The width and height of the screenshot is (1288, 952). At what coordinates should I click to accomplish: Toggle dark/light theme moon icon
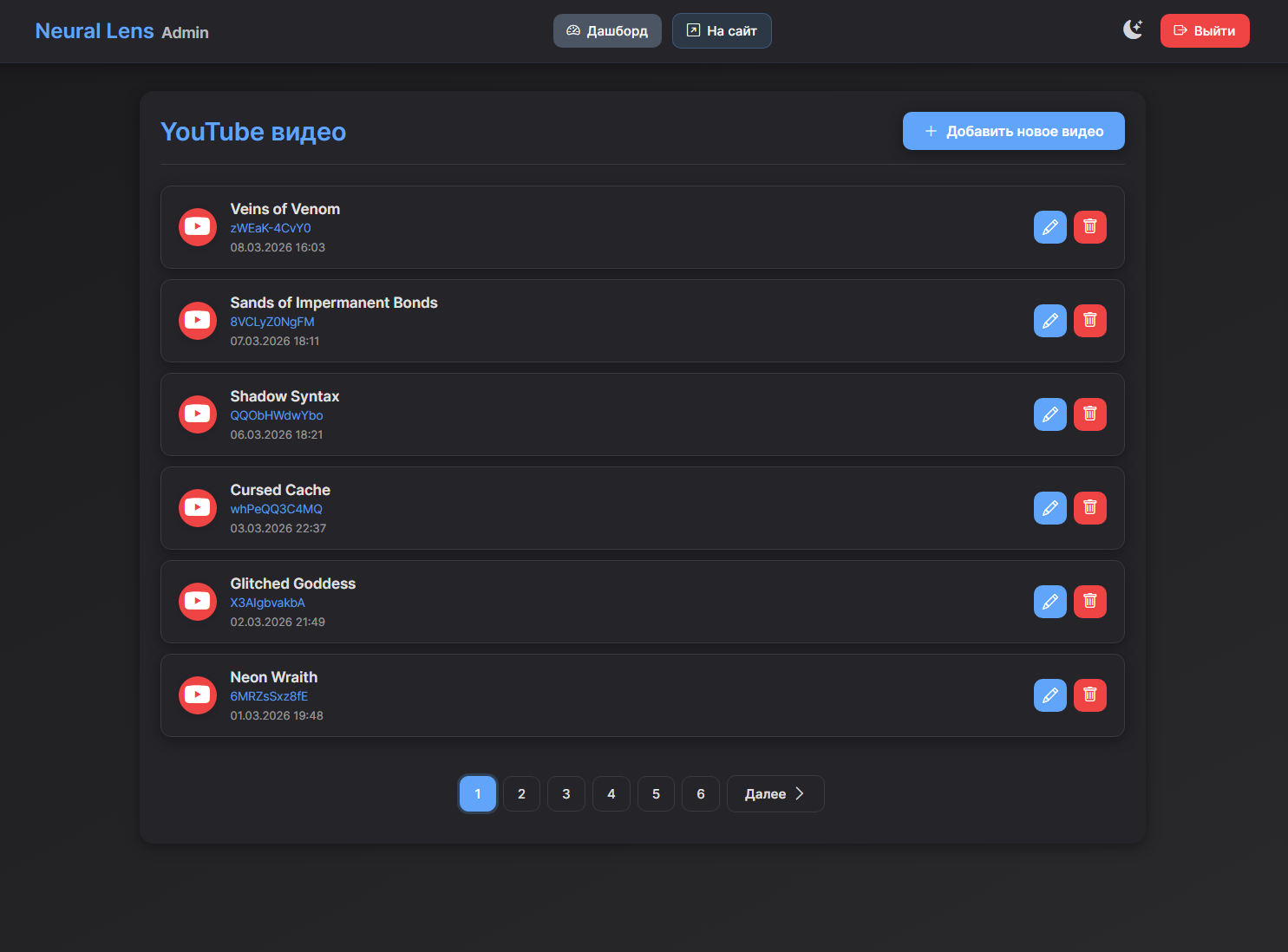(1133, 30)
